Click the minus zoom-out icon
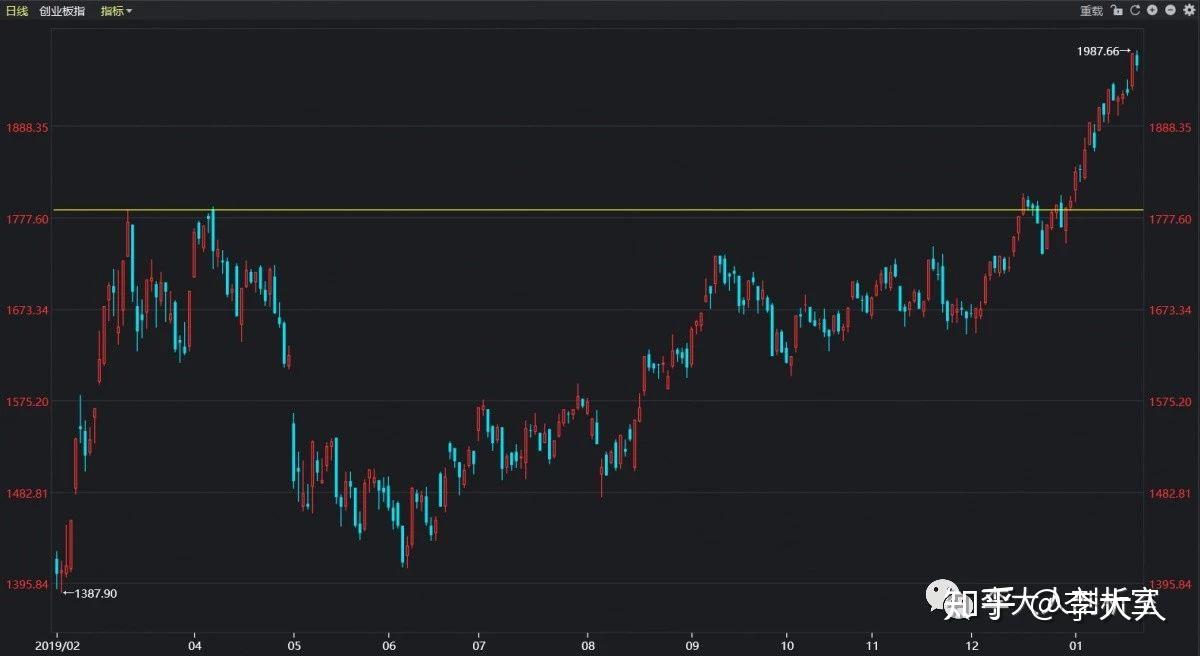 (1170, 11)
